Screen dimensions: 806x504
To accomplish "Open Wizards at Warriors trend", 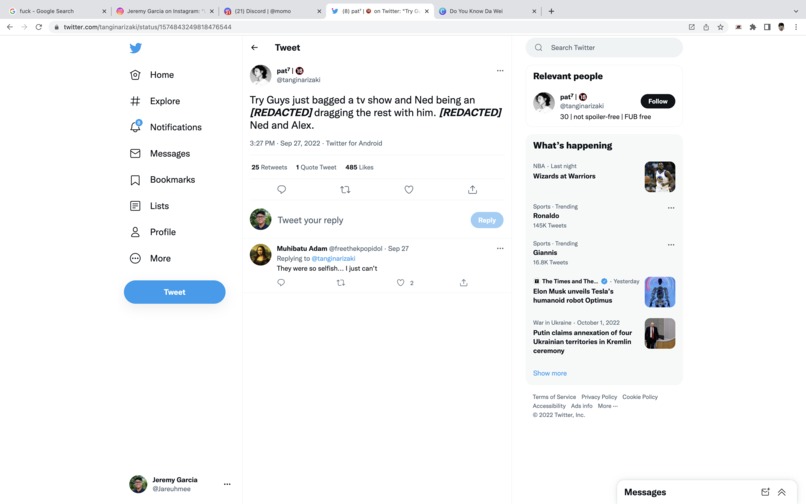I will pyautogui.click(x=564, y=176).
